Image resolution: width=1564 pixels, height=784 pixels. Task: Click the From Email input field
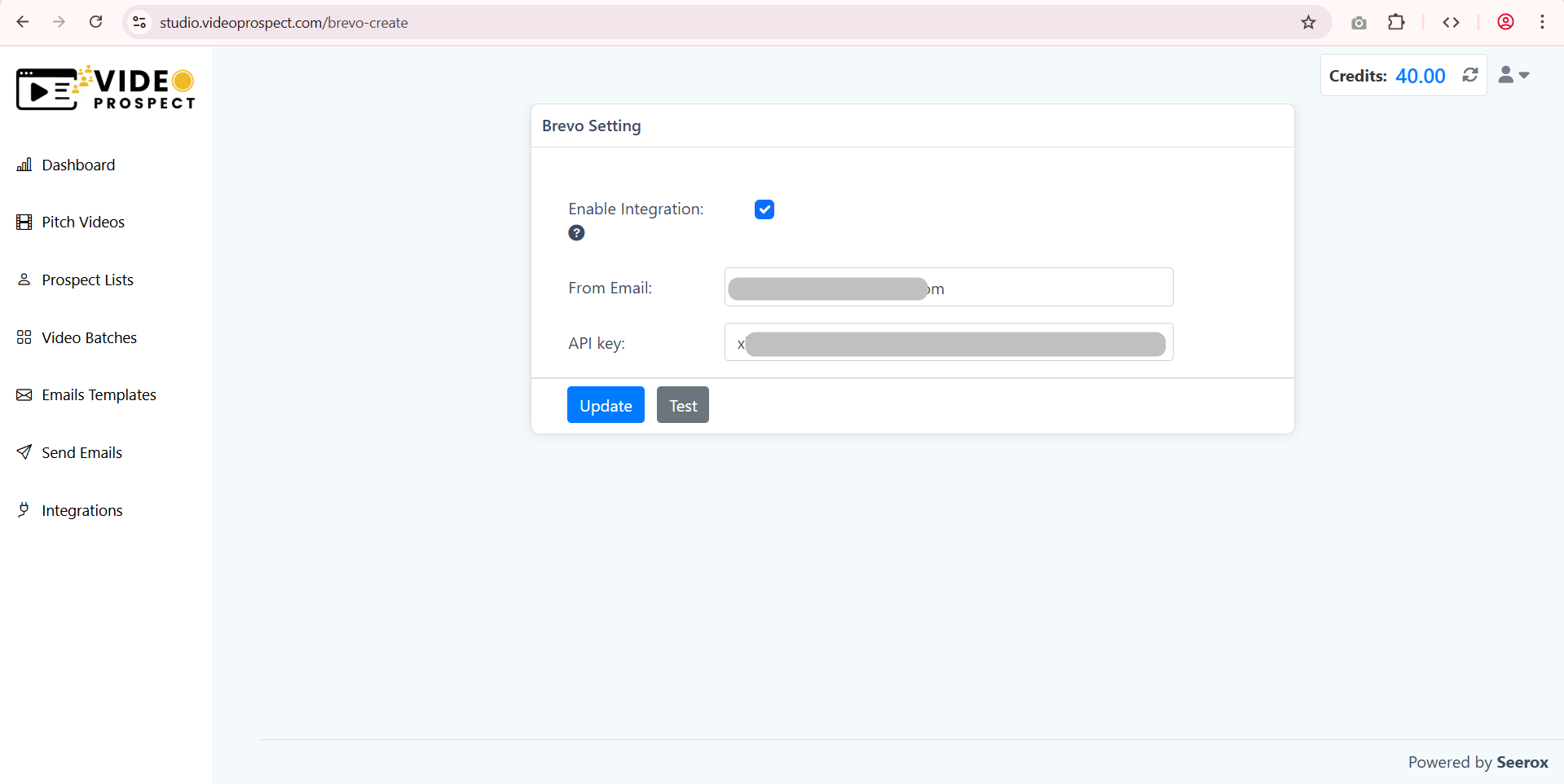[x=1051, y=288]
